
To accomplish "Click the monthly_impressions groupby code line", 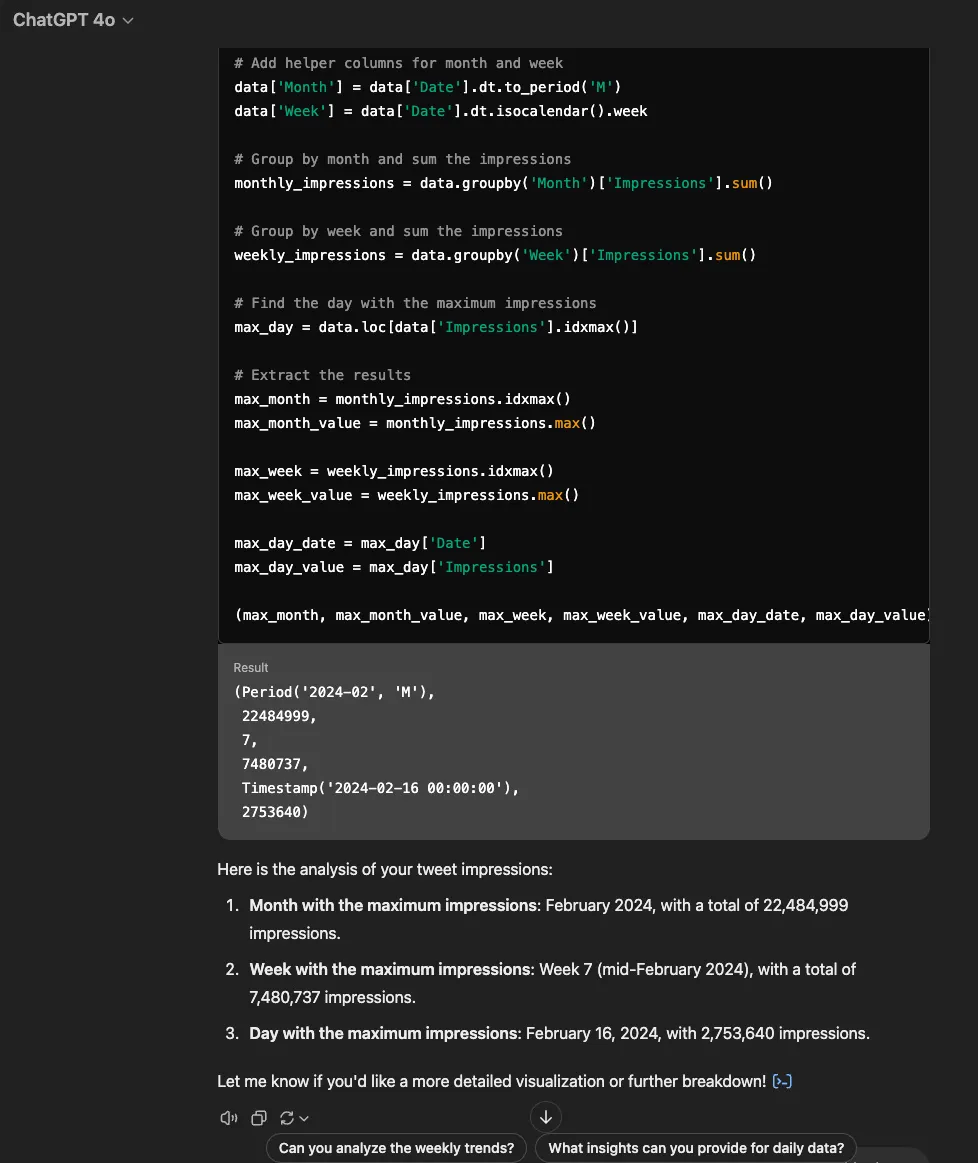I will 503,183.
